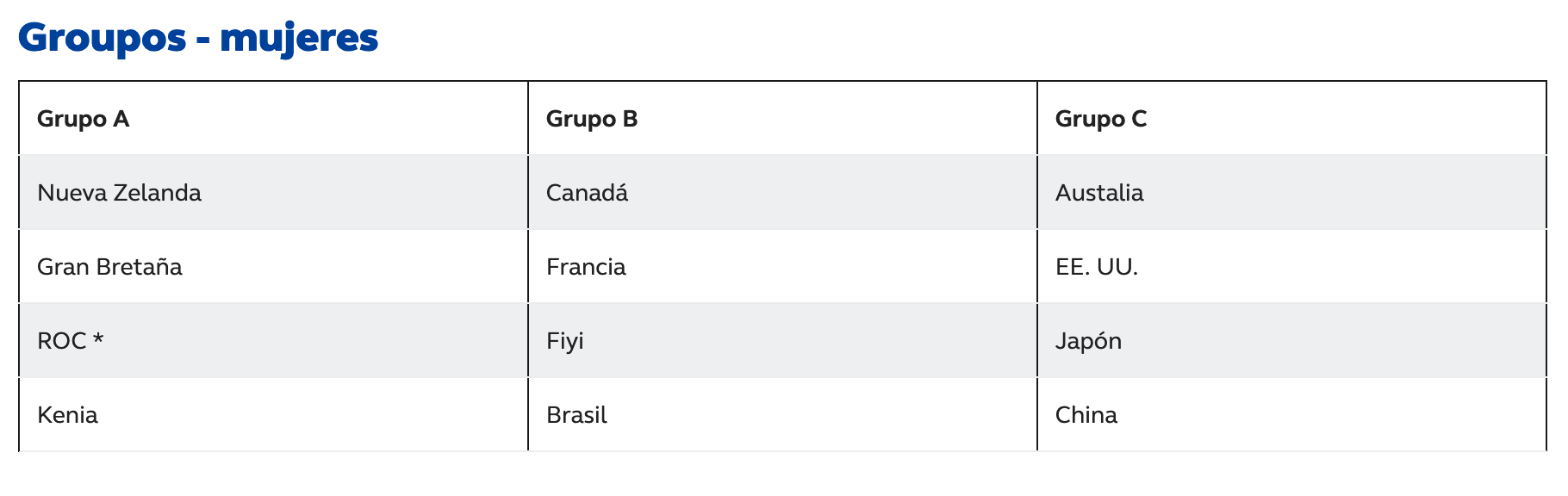Select the Grupo A column header
Image resolution: width=1568 pixels, height=496 pixels.
pos(84,119)
